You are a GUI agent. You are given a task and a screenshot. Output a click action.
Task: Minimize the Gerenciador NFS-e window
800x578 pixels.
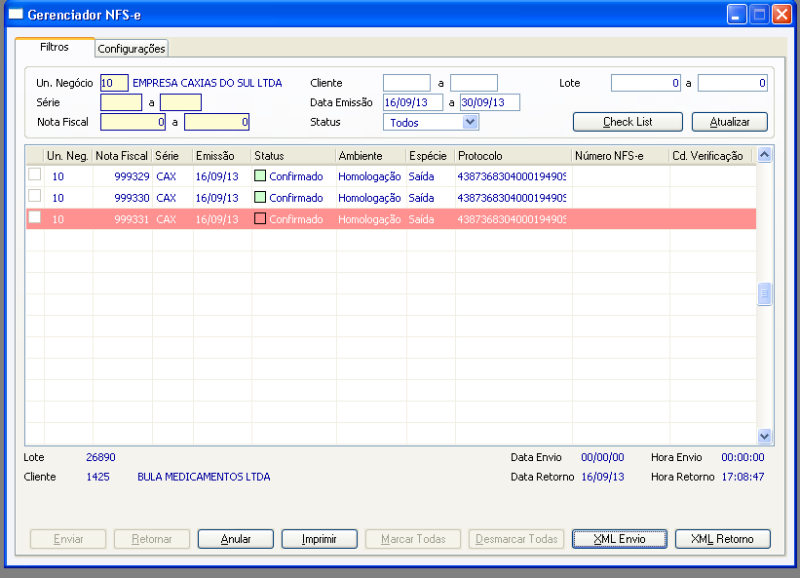736,14
